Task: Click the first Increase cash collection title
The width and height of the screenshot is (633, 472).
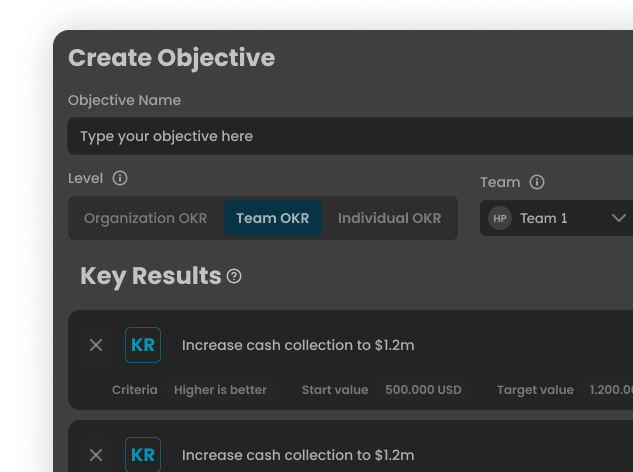Action: [298, 345]
